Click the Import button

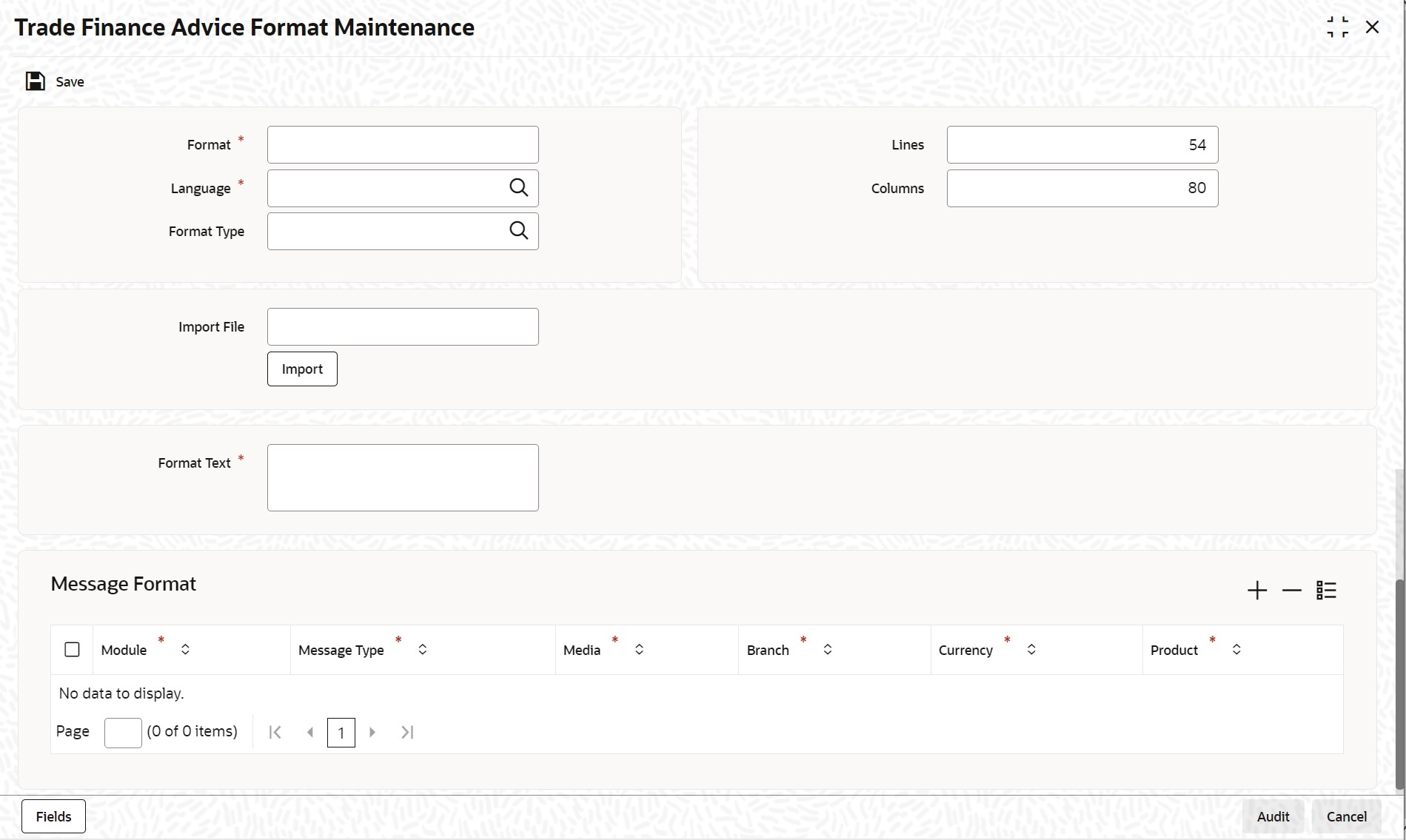click(x=301, y=368)
